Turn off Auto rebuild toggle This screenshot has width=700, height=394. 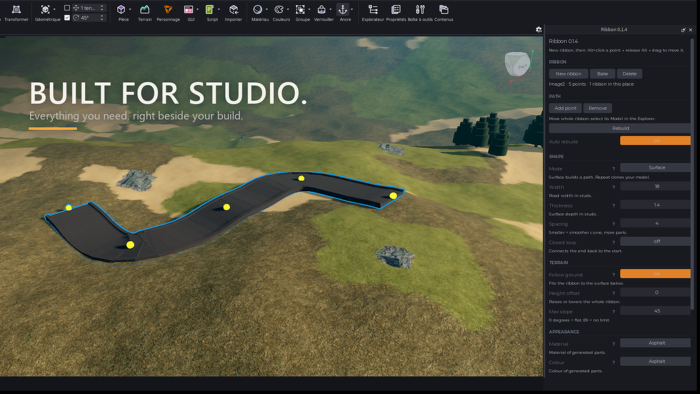[x=655, y=141]
